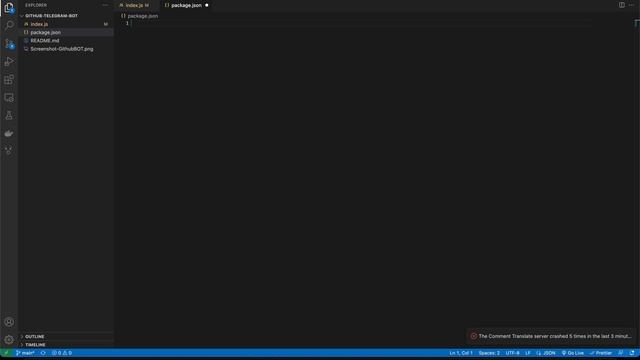Viewport: 640px width, 360px height.
Task: Click the Comment Translate crash notification message
Action: [x=555, y=336]
